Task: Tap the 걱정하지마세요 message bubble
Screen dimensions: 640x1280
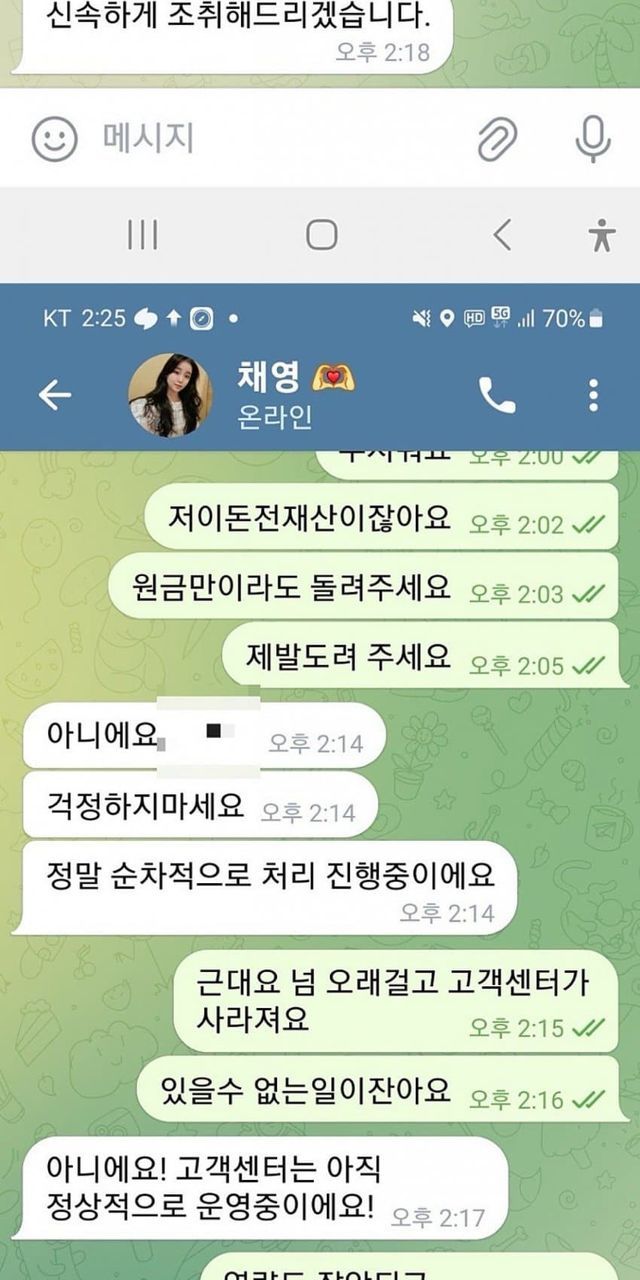Action: pyautogui.click(x=200, y=805)
